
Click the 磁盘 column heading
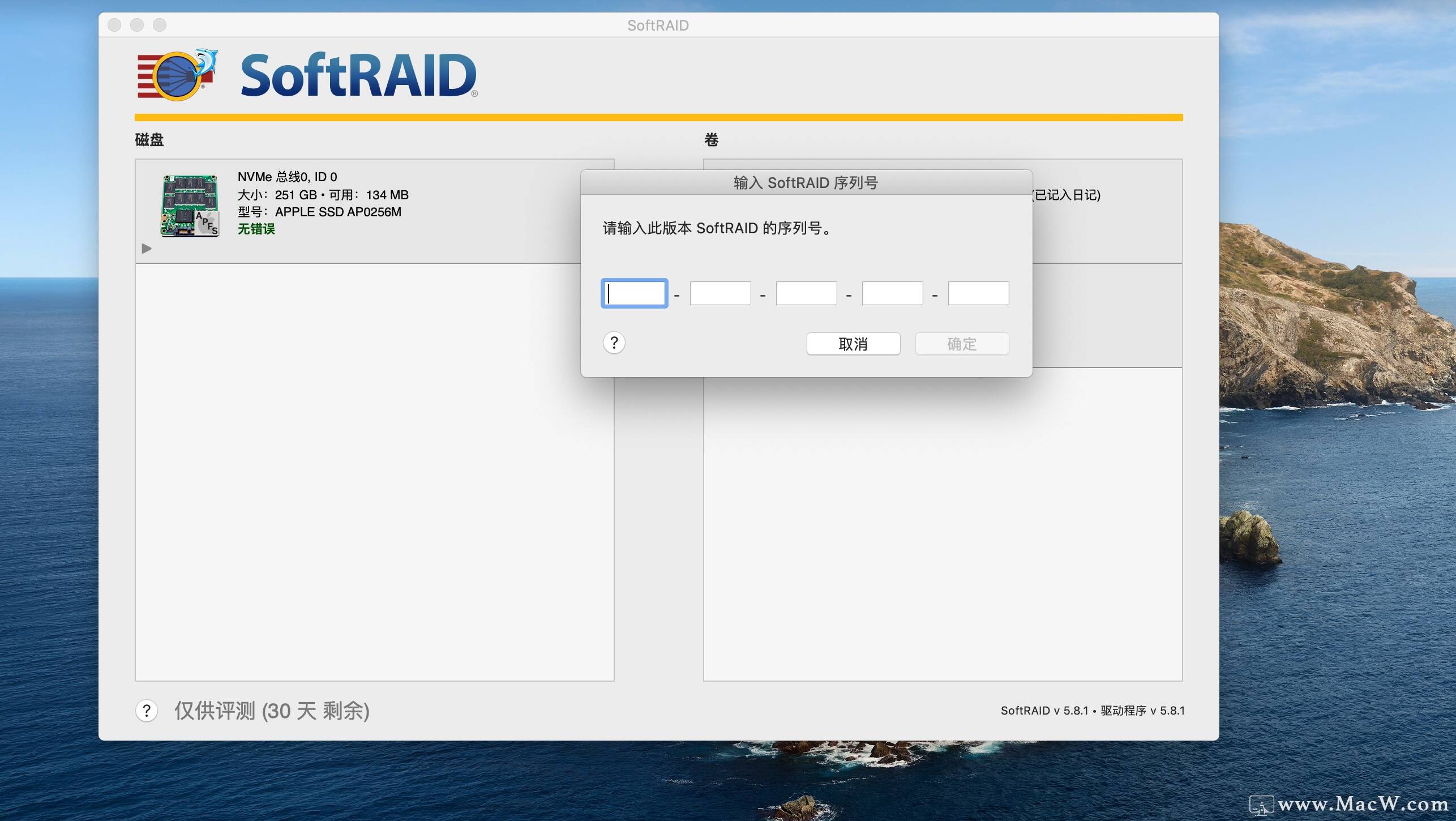(149, 139)
